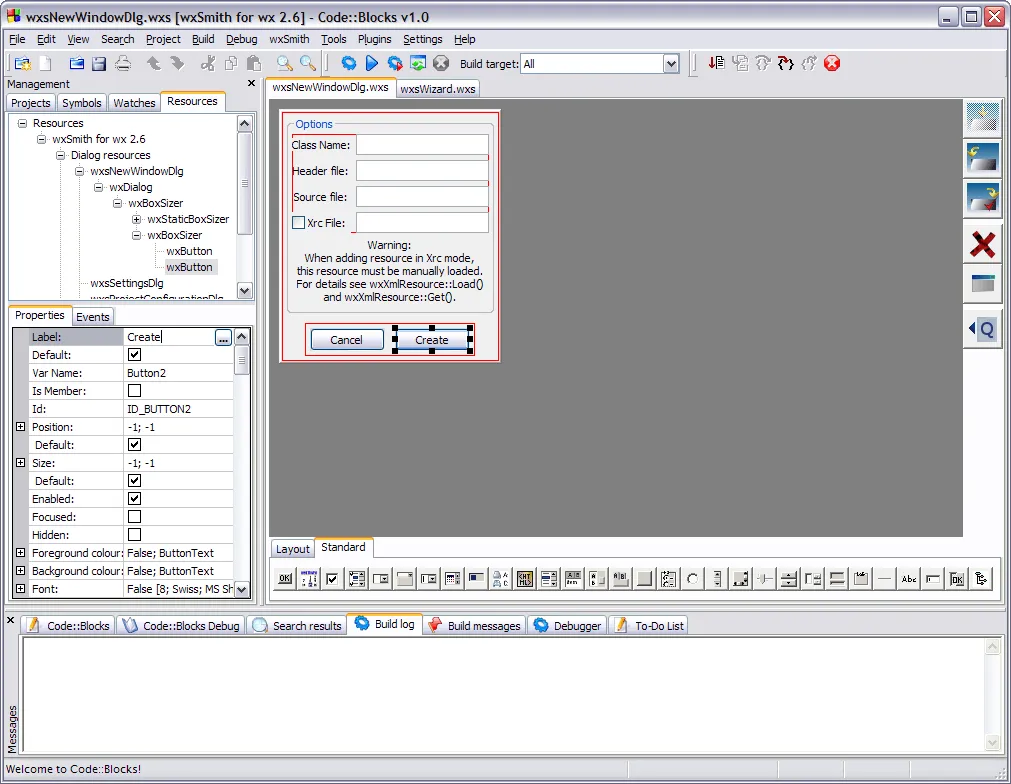Click the Create button in the dialog preview
Viewport: 1011px width, 784px height.
[x=432, y=339]
